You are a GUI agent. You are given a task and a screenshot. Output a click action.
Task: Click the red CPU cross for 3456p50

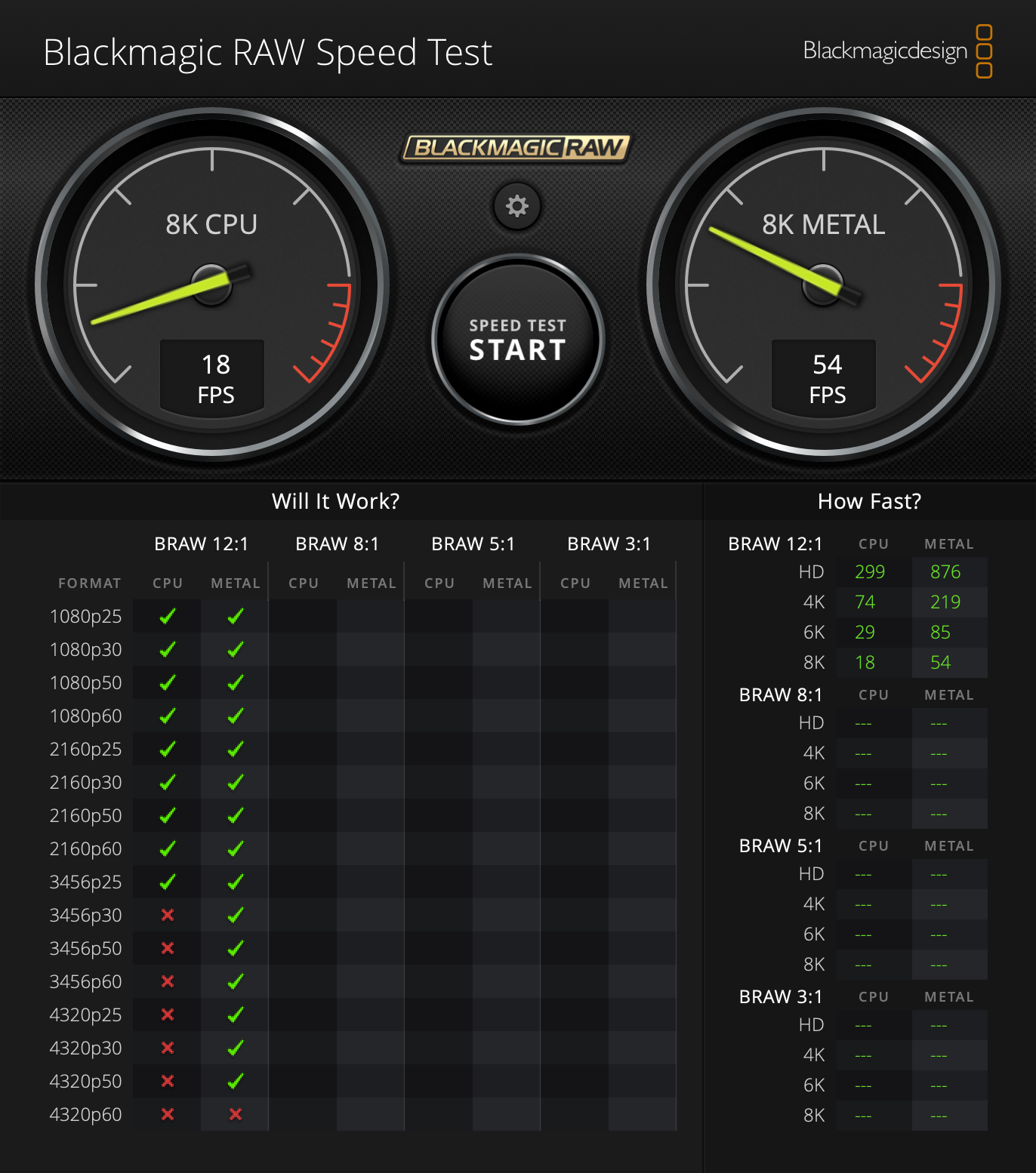pyautogui.click(x=168, y=948)
